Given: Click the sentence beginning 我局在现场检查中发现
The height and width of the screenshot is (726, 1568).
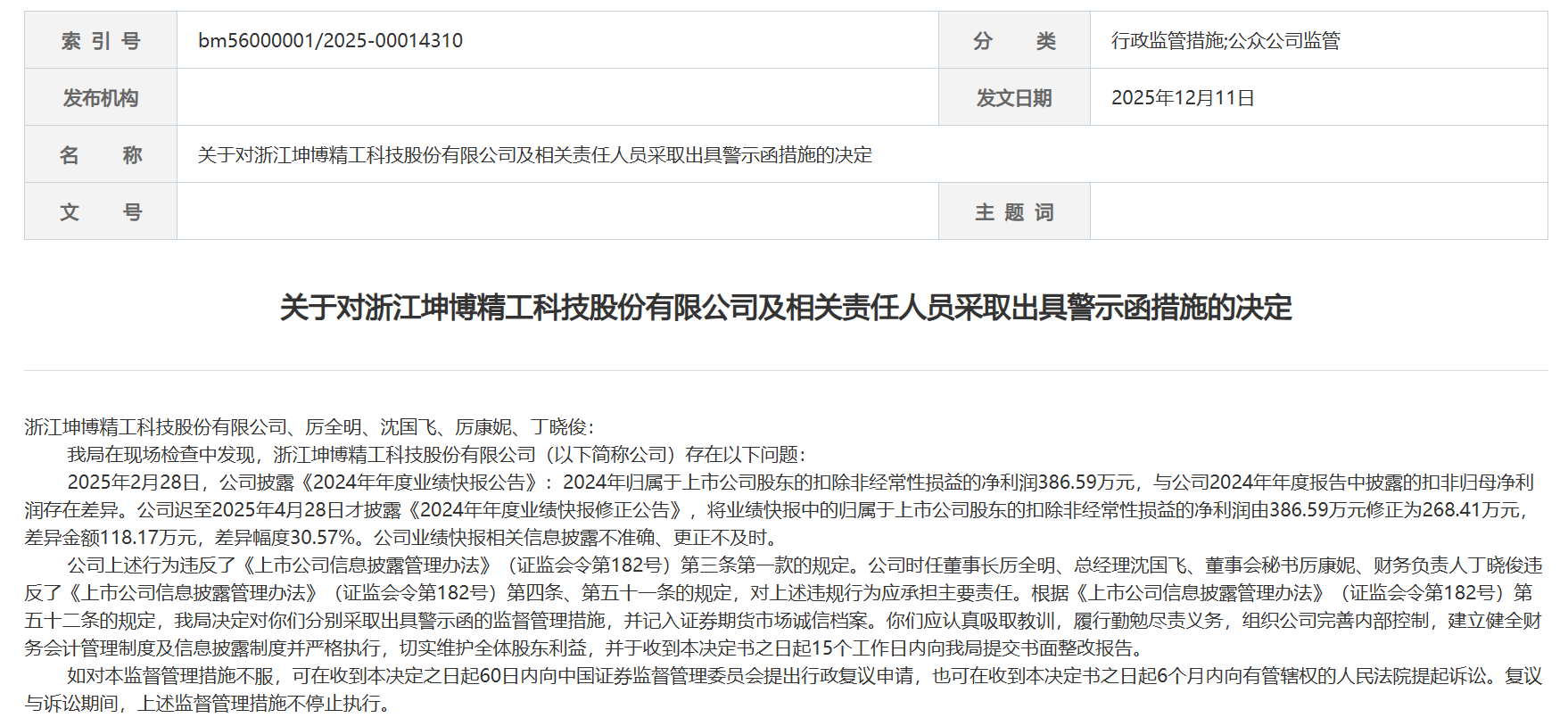Looking at the screenshot, I should [x=437, y=455].
